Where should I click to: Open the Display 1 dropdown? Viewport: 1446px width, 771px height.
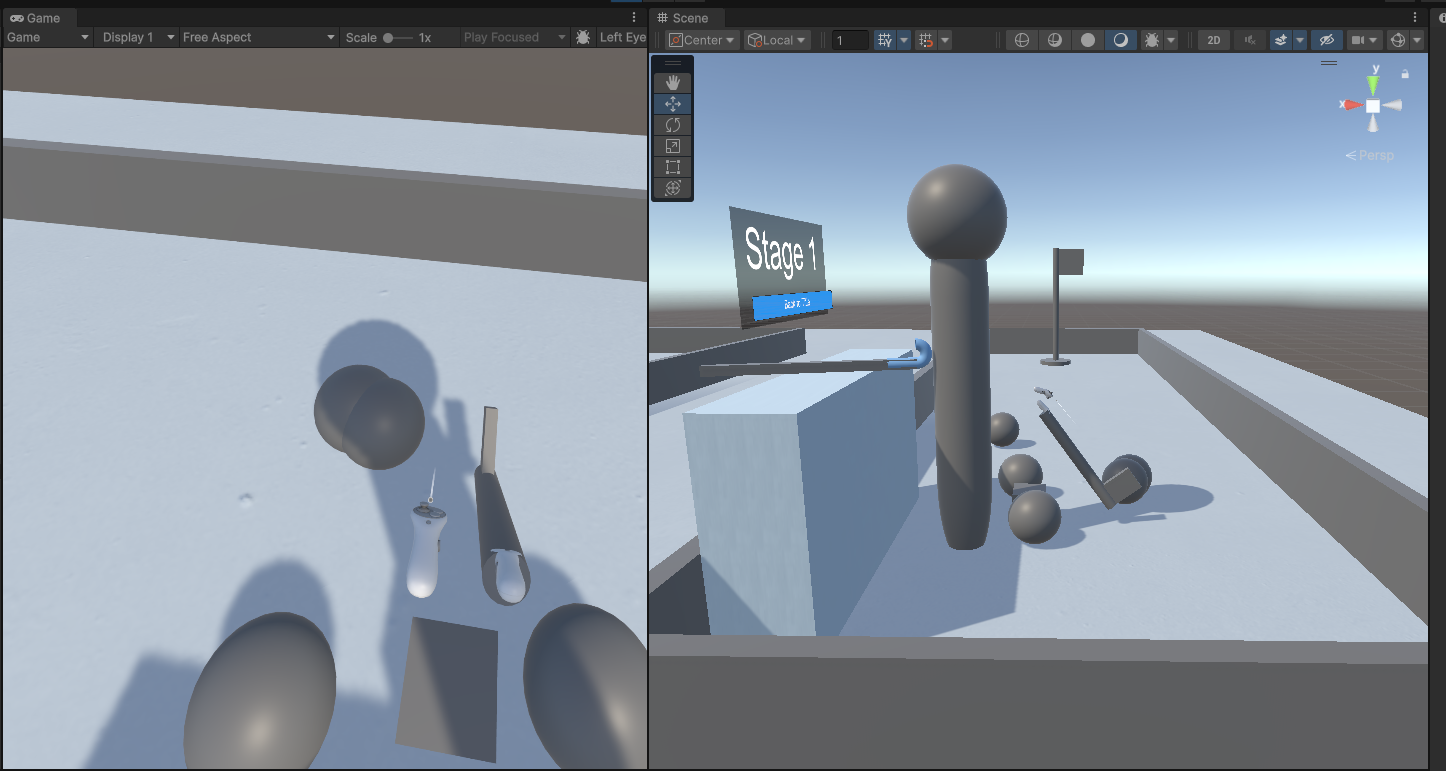(x=136, y=37)
